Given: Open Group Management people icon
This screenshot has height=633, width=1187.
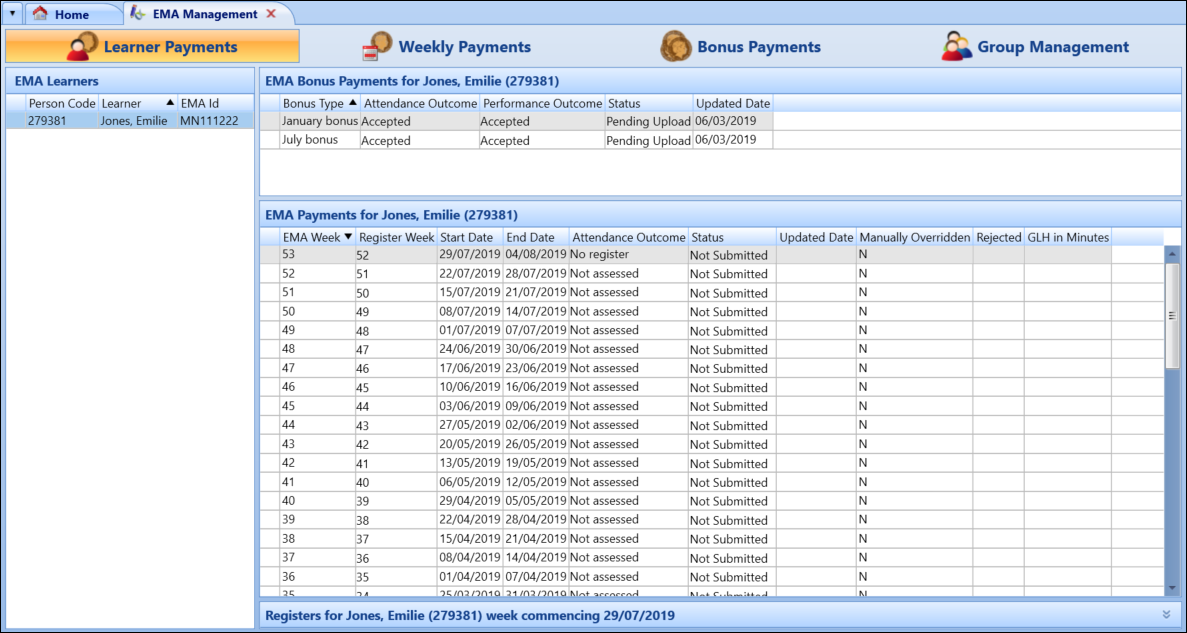Looking at the screenshot, I should 956,47.
